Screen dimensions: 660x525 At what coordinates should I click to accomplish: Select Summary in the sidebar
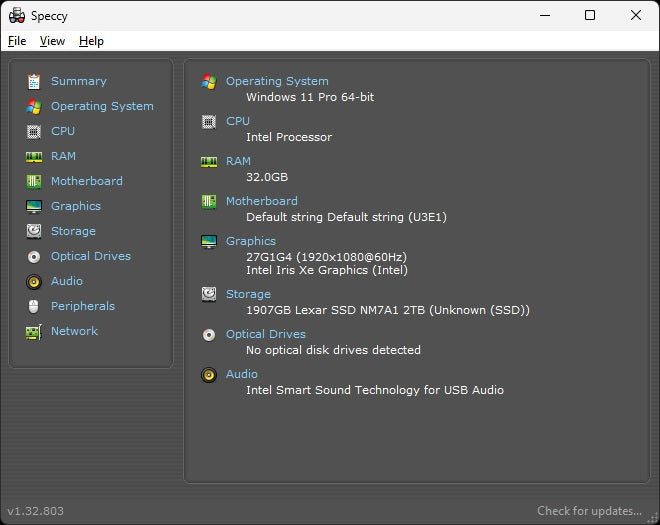point(79,81)
